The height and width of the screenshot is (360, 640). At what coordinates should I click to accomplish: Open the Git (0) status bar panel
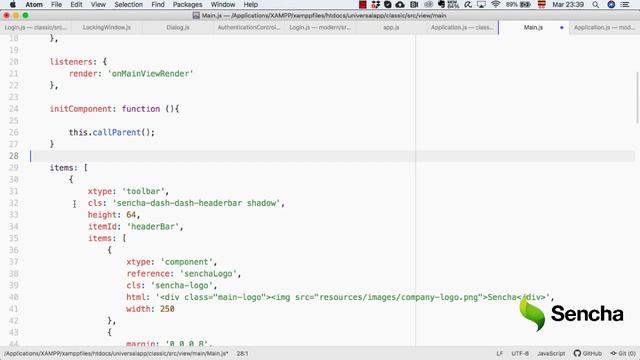point(623,353)
